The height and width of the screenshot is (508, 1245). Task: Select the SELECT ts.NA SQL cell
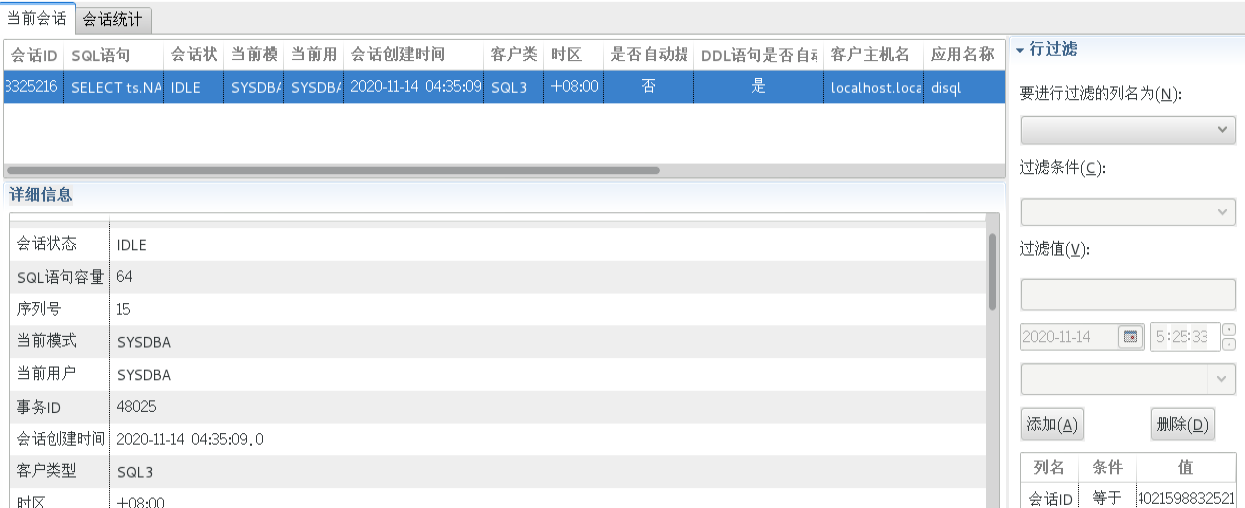(115, 87)
